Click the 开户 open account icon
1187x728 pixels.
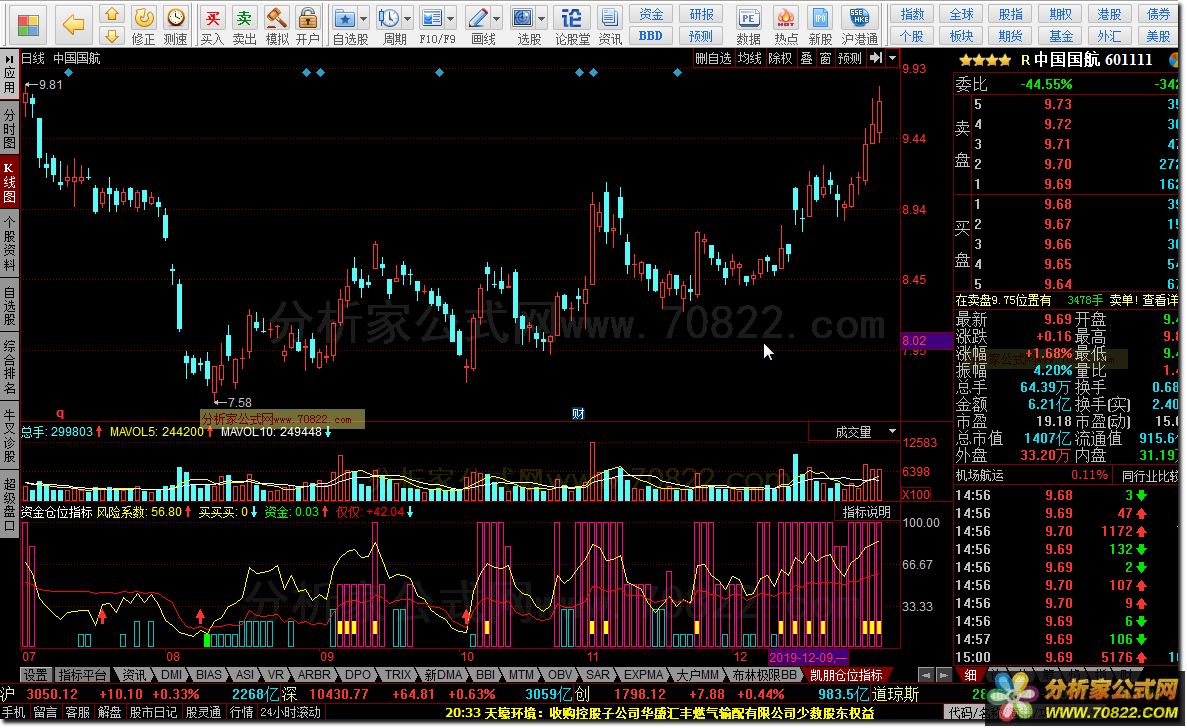click(307, 26)
